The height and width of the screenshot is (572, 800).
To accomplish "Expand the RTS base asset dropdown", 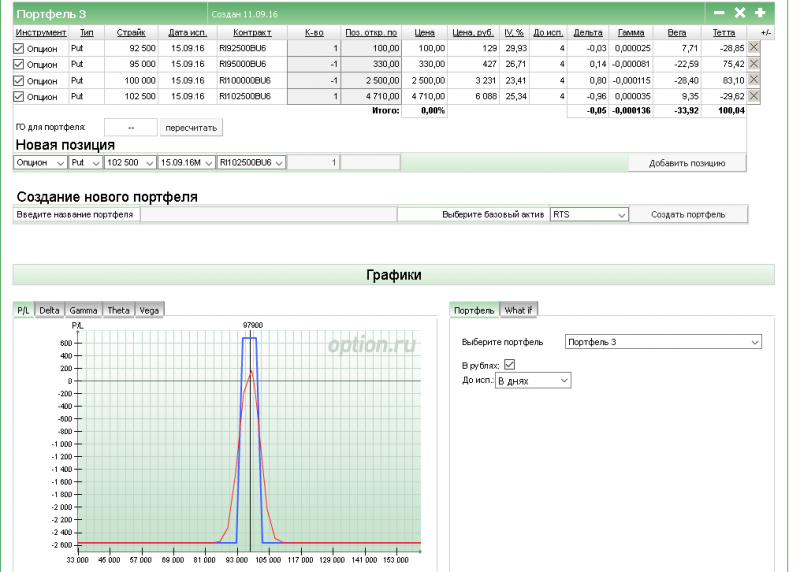I will [589, 214].
